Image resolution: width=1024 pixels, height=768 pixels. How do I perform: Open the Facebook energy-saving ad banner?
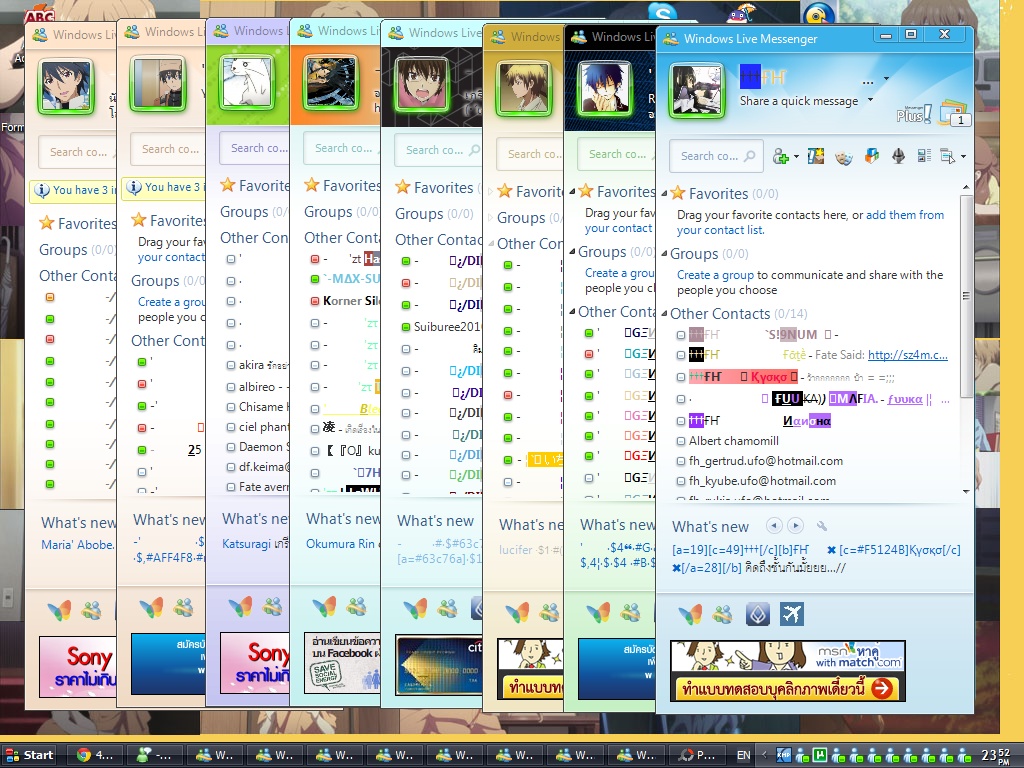tap(342, 664)
